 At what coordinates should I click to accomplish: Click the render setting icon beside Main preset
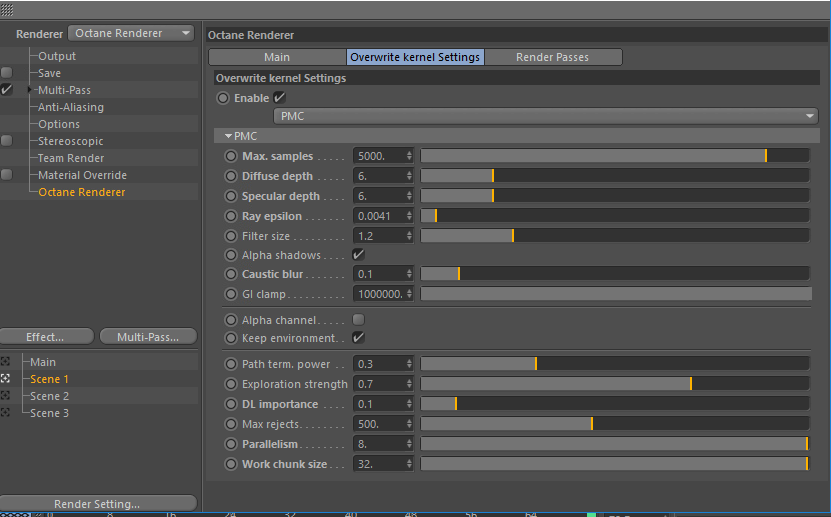pos(5,362)
